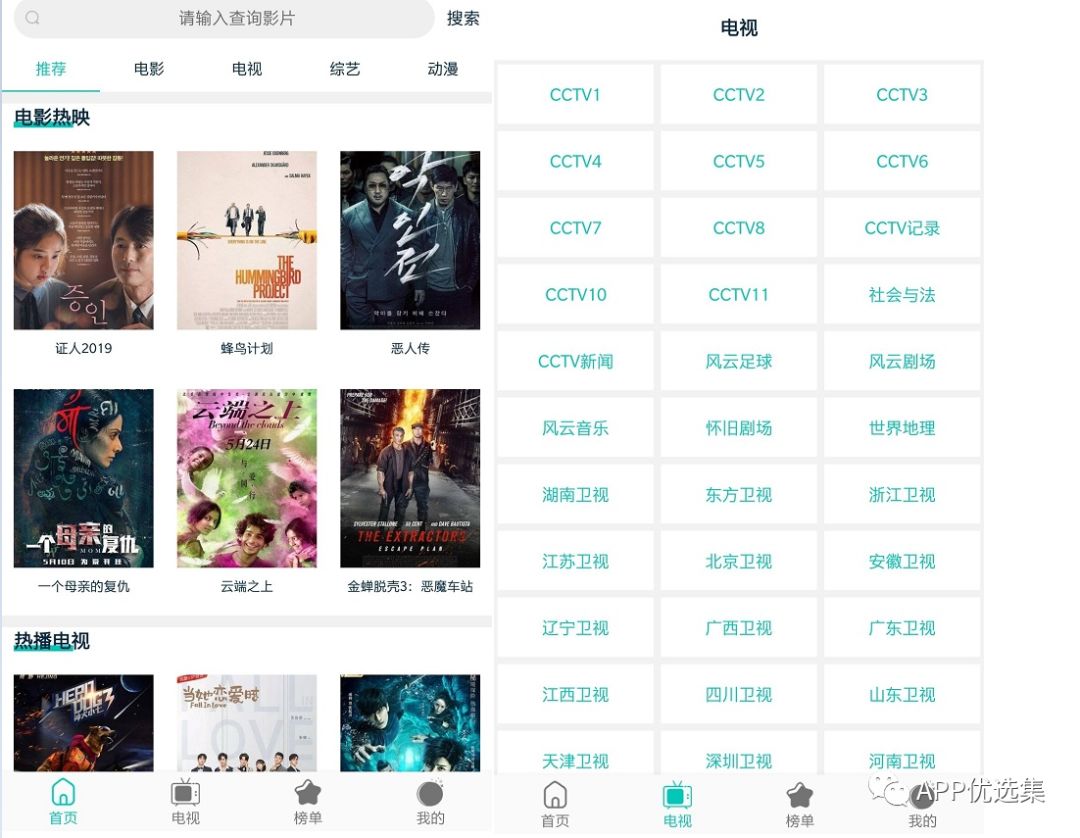This screenshot has width=1080, height=838.
Task: Open 当她恋爱时 show thumbnail
Action: click(x=247, y=723)
